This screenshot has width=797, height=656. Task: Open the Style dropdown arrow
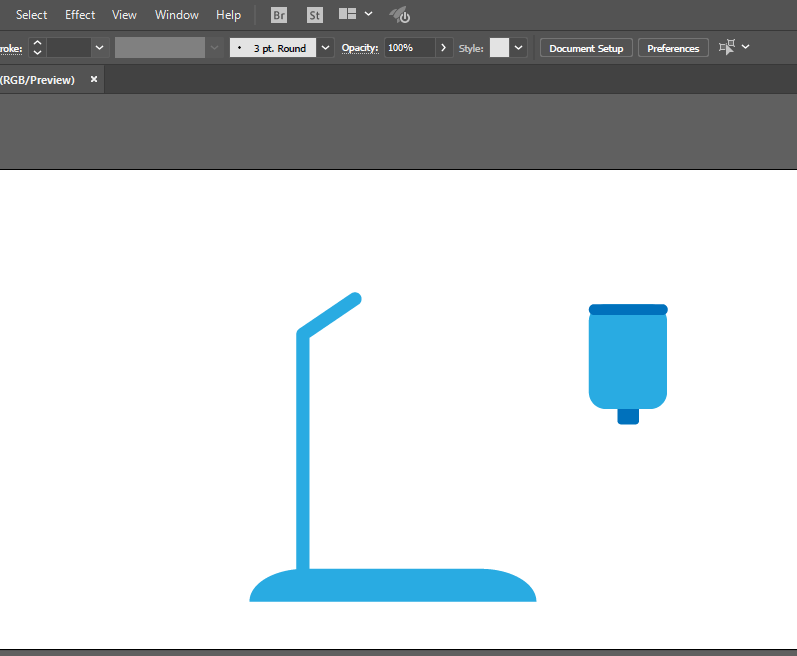tap(518, 48)
